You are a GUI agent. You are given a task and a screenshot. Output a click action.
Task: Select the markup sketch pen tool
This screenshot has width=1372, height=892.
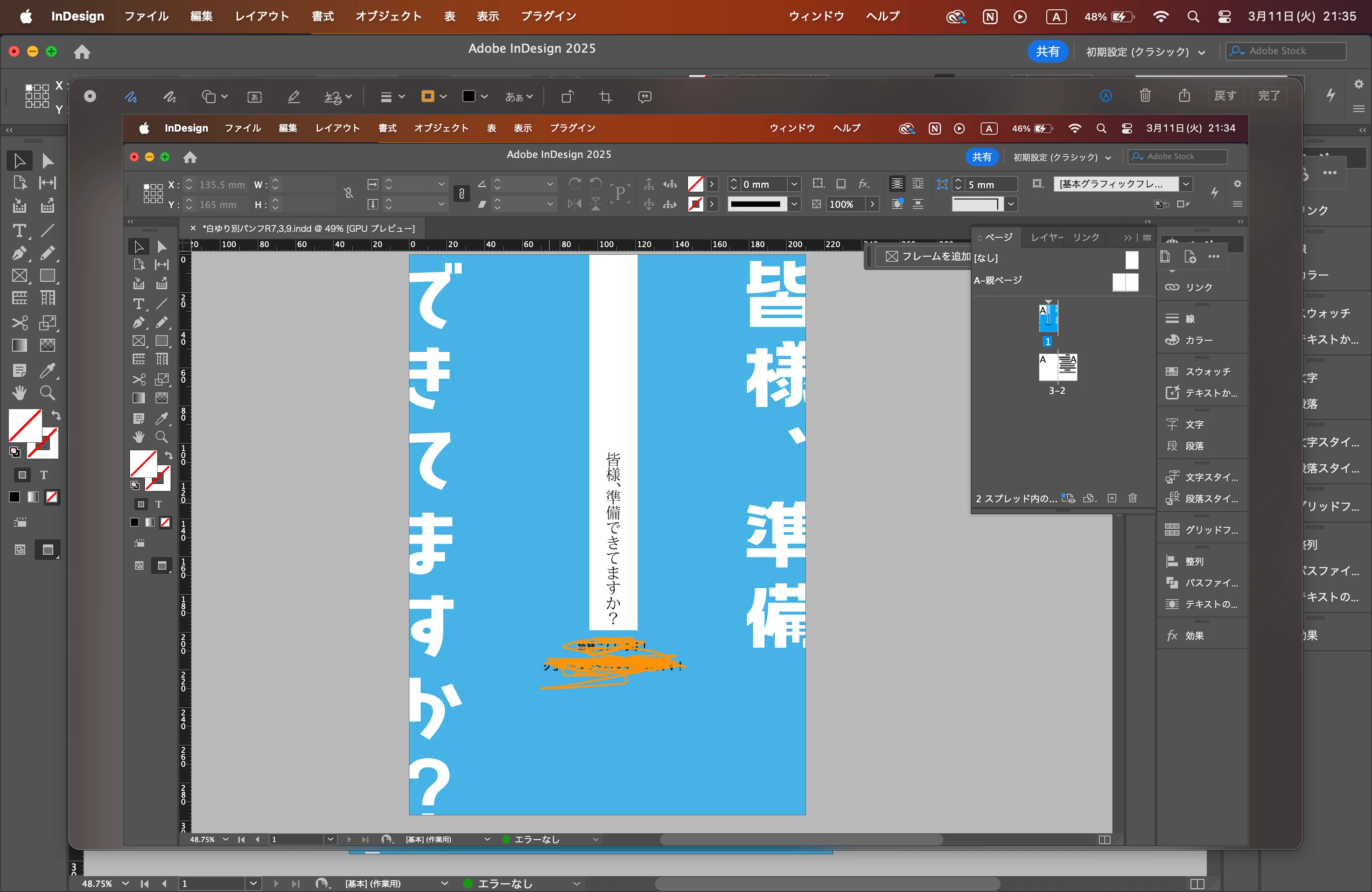click(131, 97)
